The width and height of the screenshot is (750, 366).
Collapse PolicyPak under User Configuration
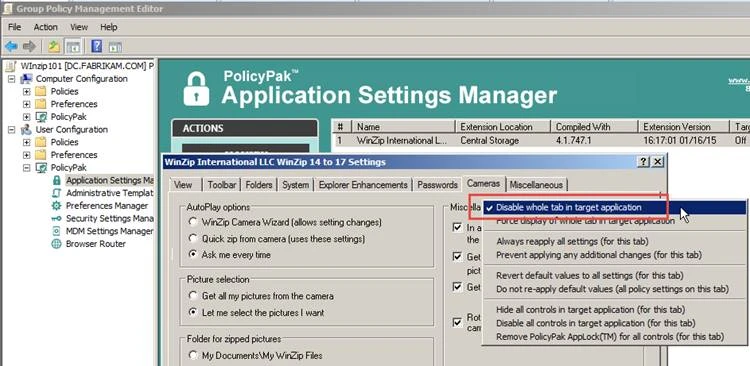26,167
